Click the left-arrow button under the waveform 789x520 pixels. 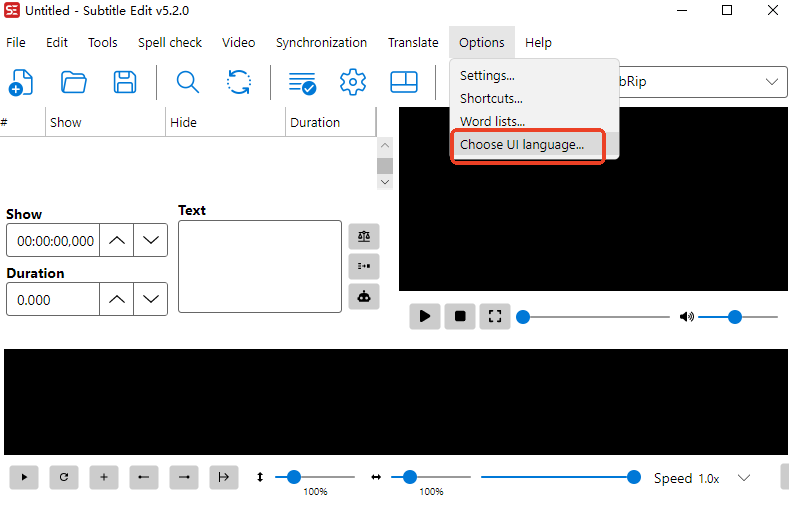tap(144, 477)
